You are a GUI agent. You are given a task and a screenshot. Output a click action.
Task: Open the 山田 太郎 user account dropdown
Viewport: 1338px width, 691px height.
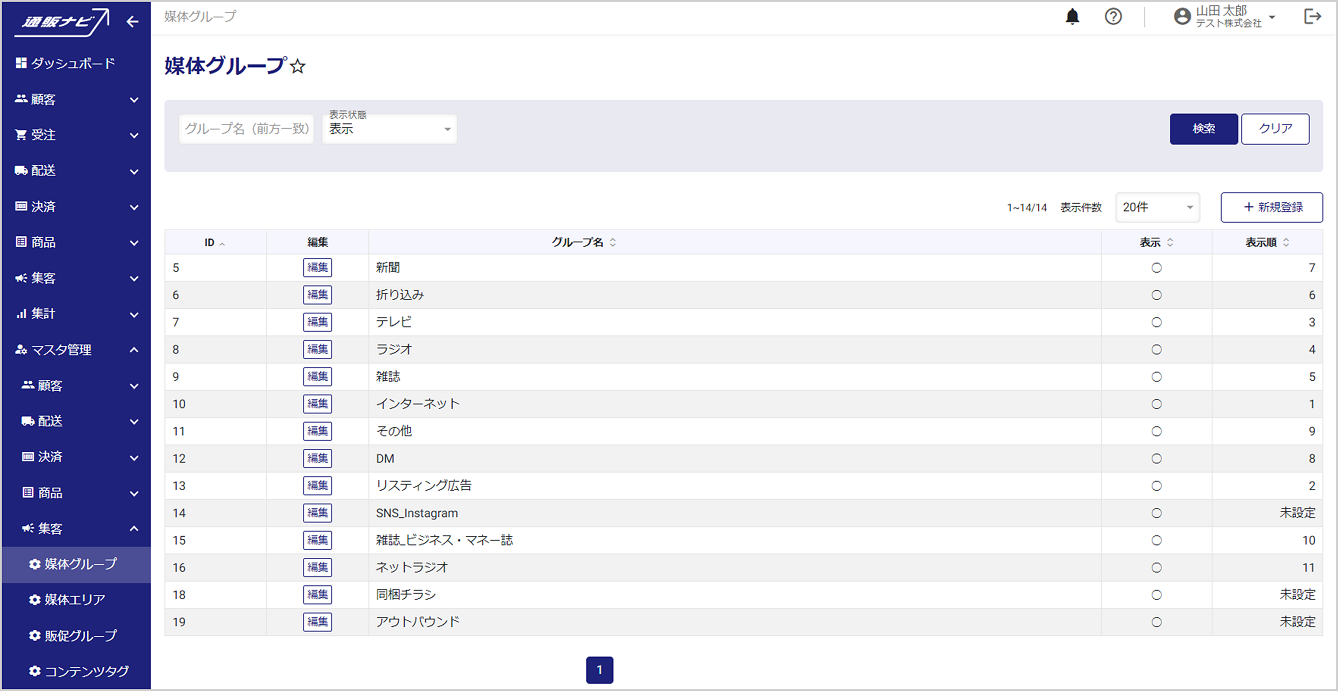pos(1225,17)
